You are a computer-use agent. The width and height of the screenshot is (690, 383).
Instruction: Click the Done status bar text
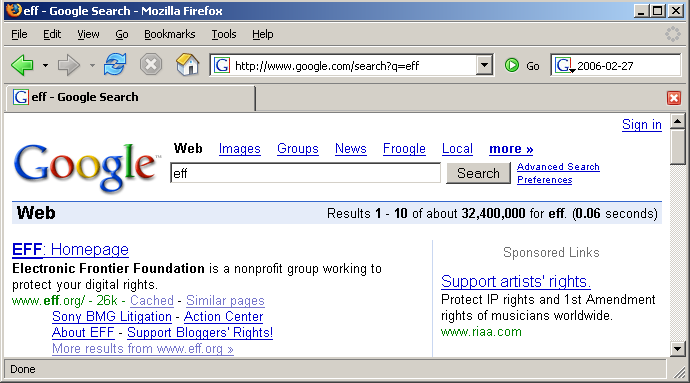22,369
